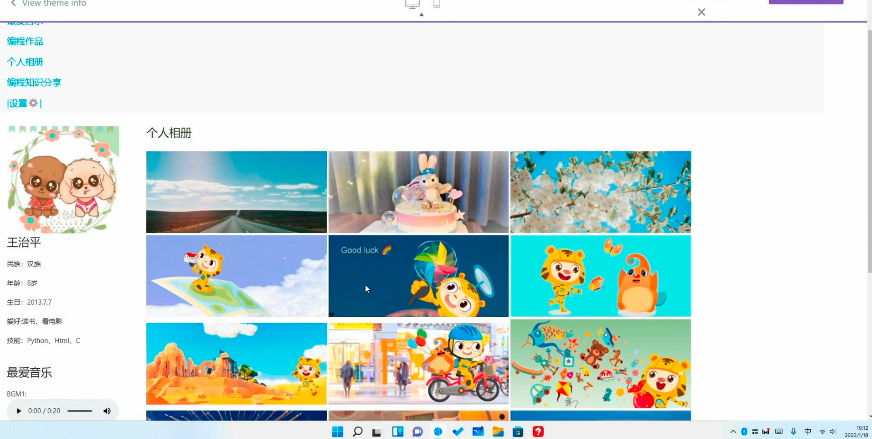Open Microsoft Store on taskbar
The height and width of the screenshot is (439, 872).
518,432
